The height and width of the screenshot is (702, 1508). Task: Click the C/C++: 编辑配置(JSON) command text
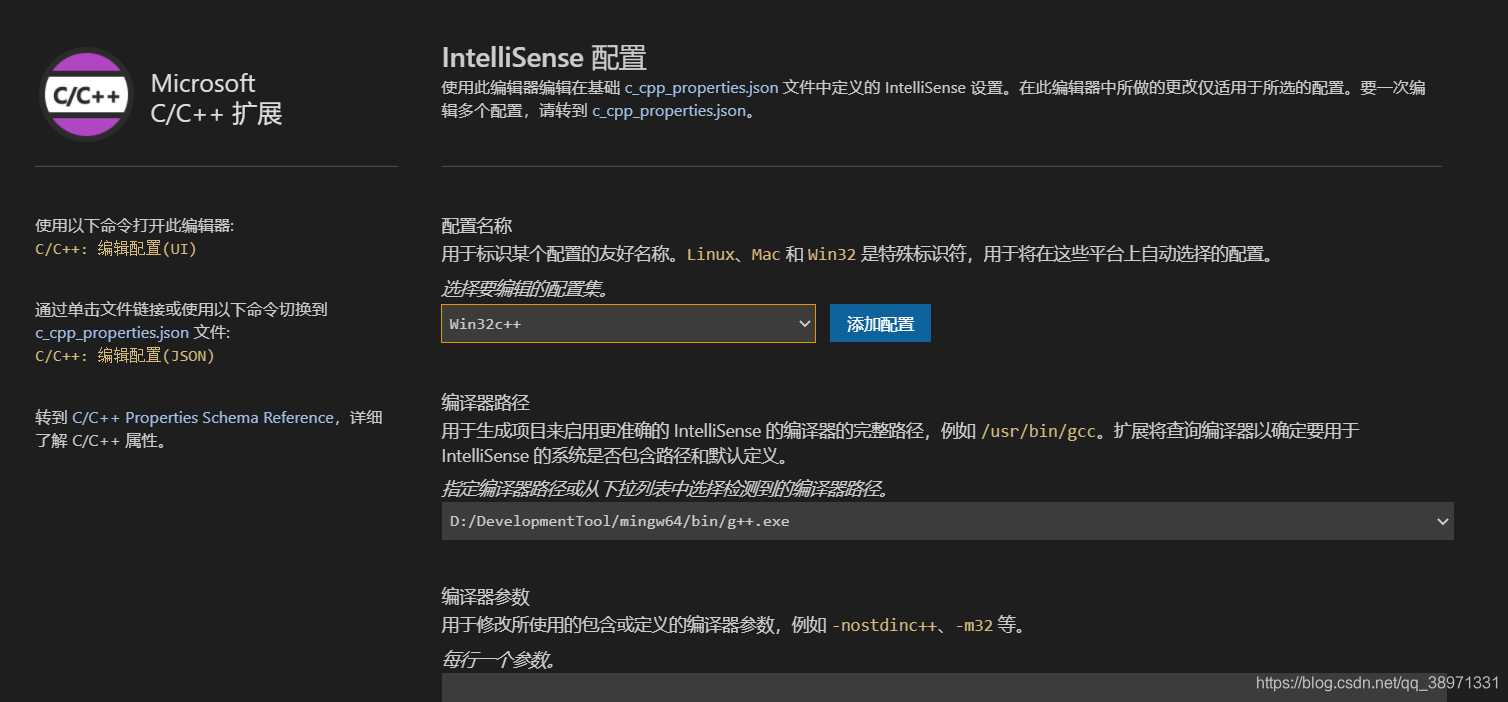click(125, 356)
